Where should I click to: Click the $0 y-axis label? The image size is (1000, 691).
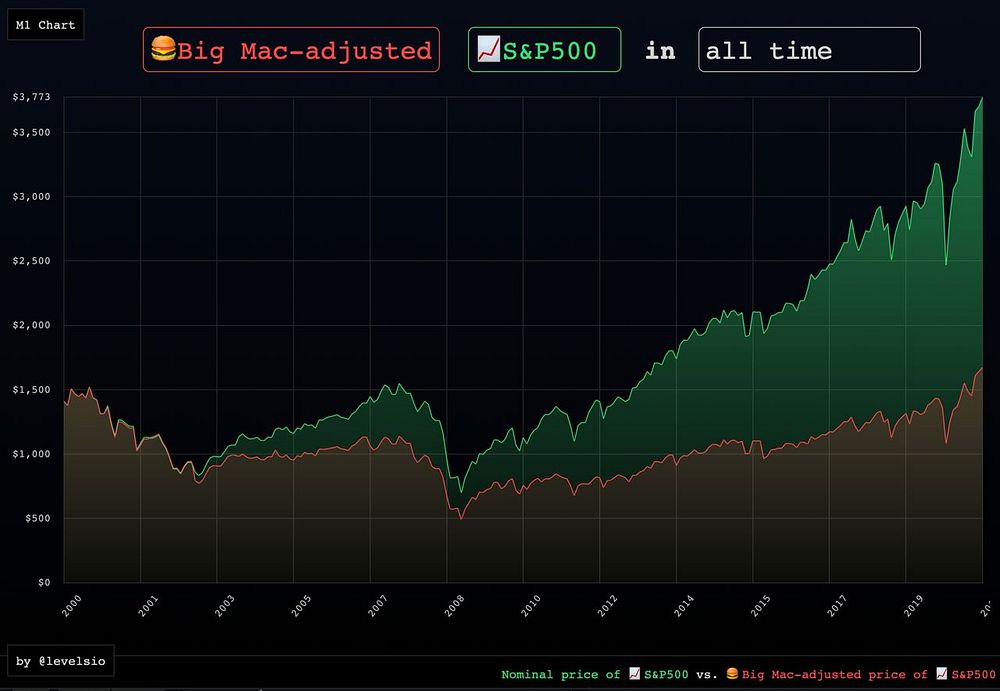pos(44,583)
